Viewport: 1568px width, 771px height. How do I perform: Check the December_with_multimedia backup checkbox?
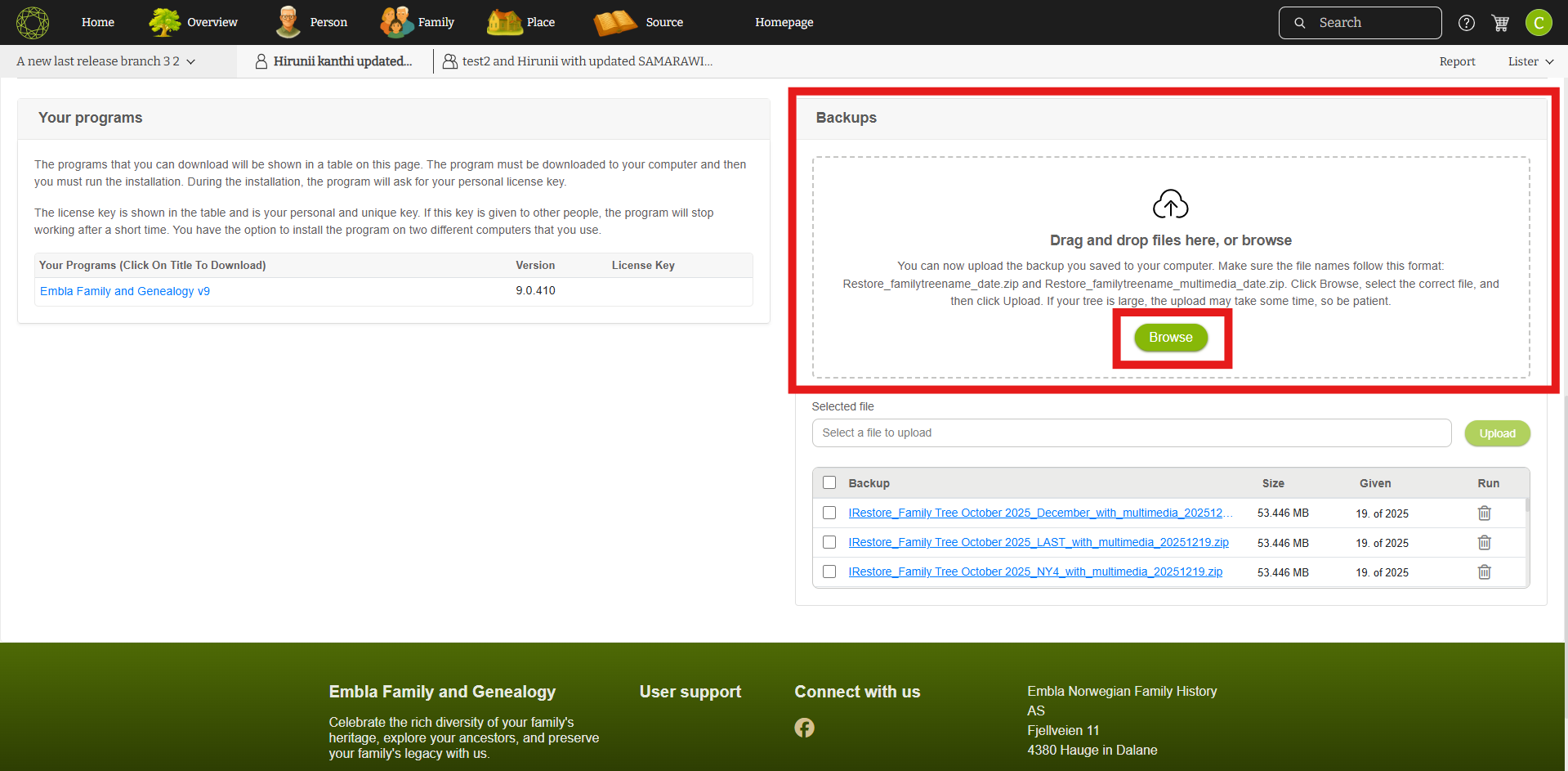(x=829, y=513)
